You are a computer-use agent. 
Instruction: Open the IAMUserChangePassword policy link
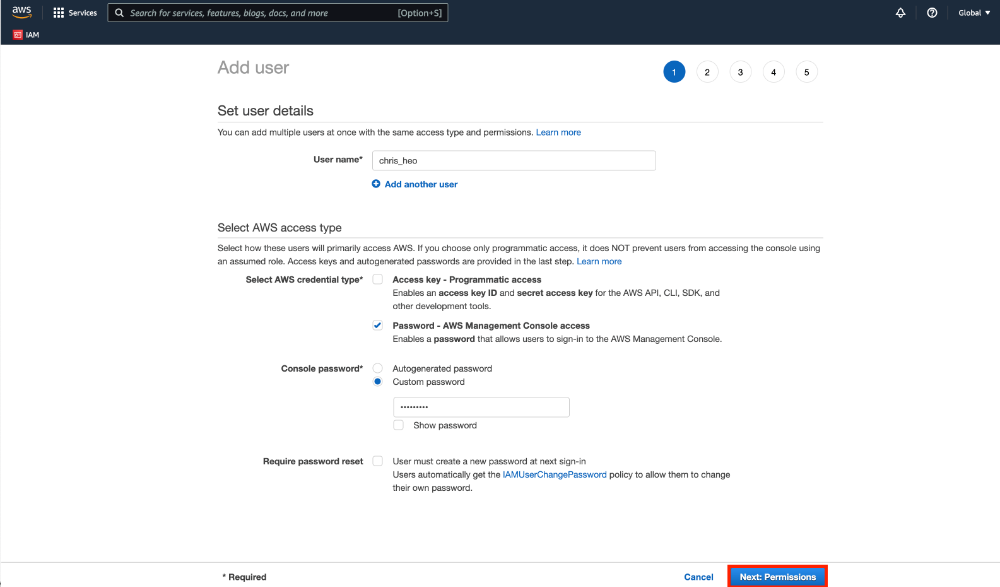[x=554, y=475]
